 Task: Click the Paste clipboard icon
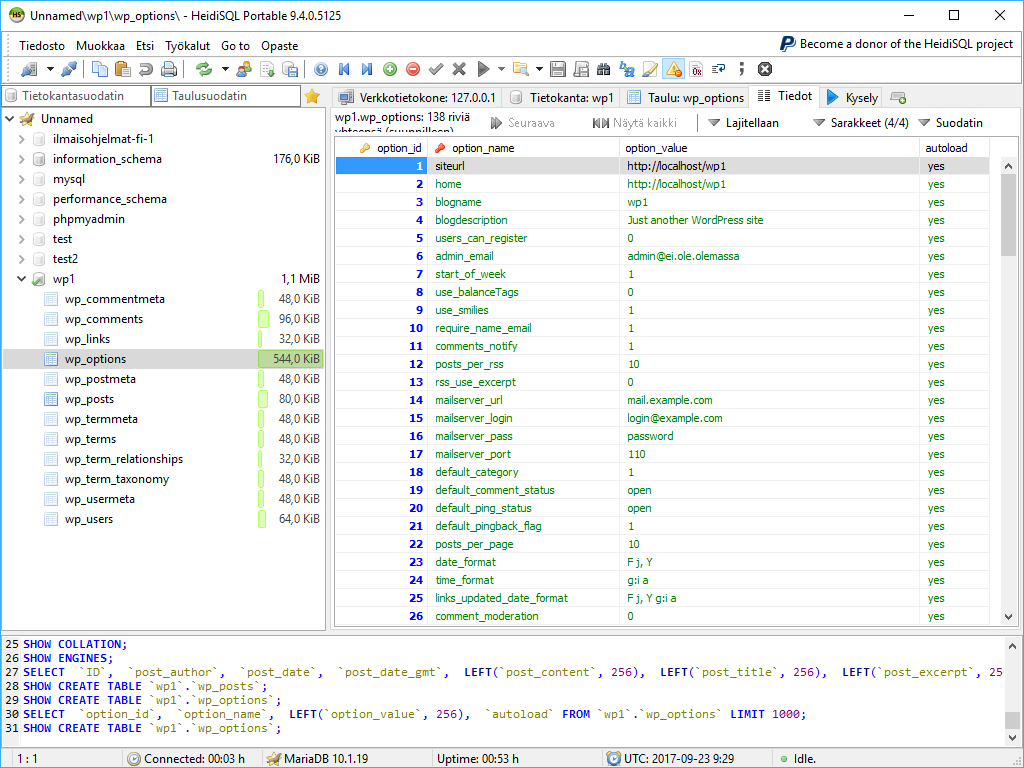[122, 69]
